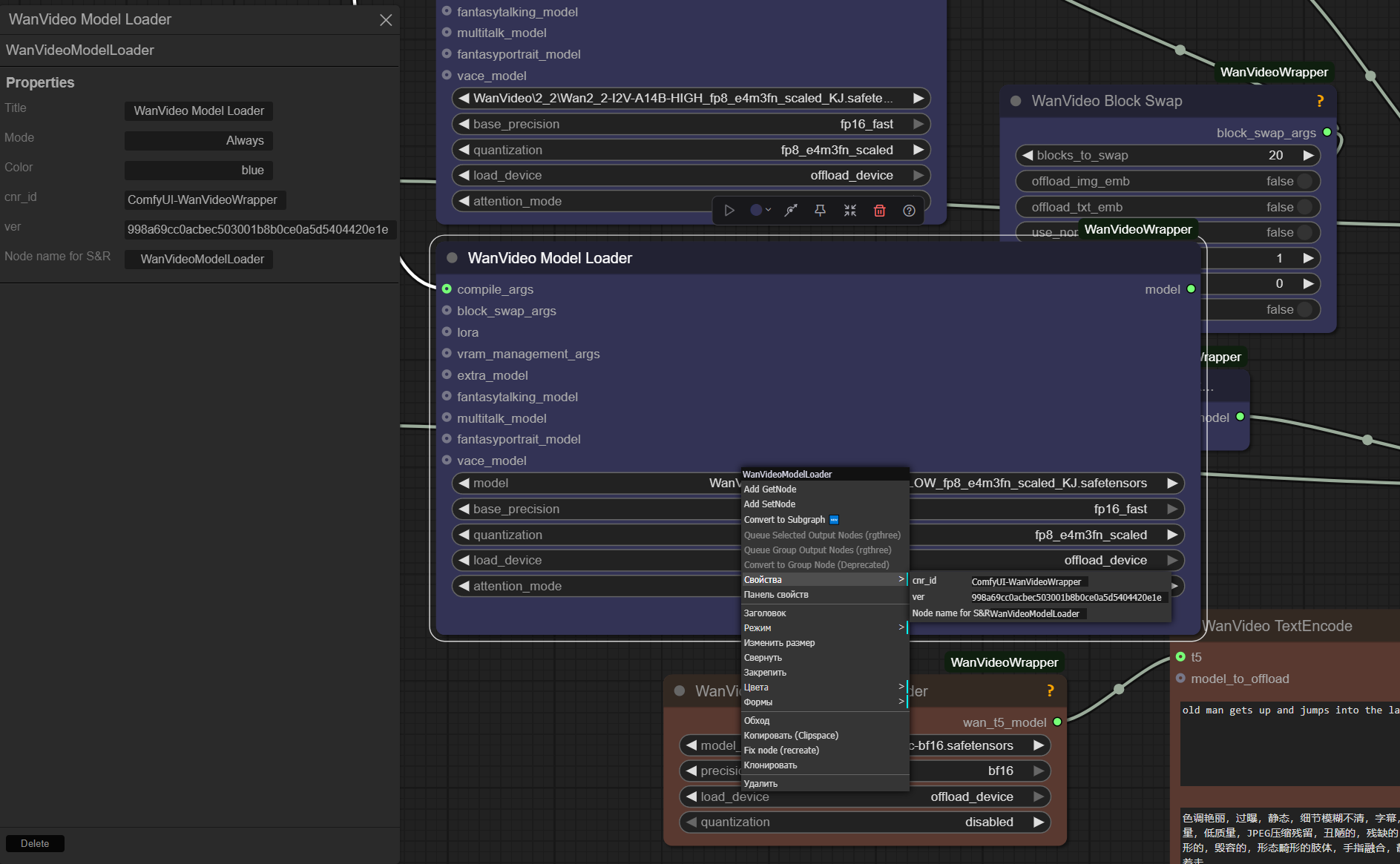
Task: Click the cnr_id value field in Properties panel
Action: pos(206,200)
